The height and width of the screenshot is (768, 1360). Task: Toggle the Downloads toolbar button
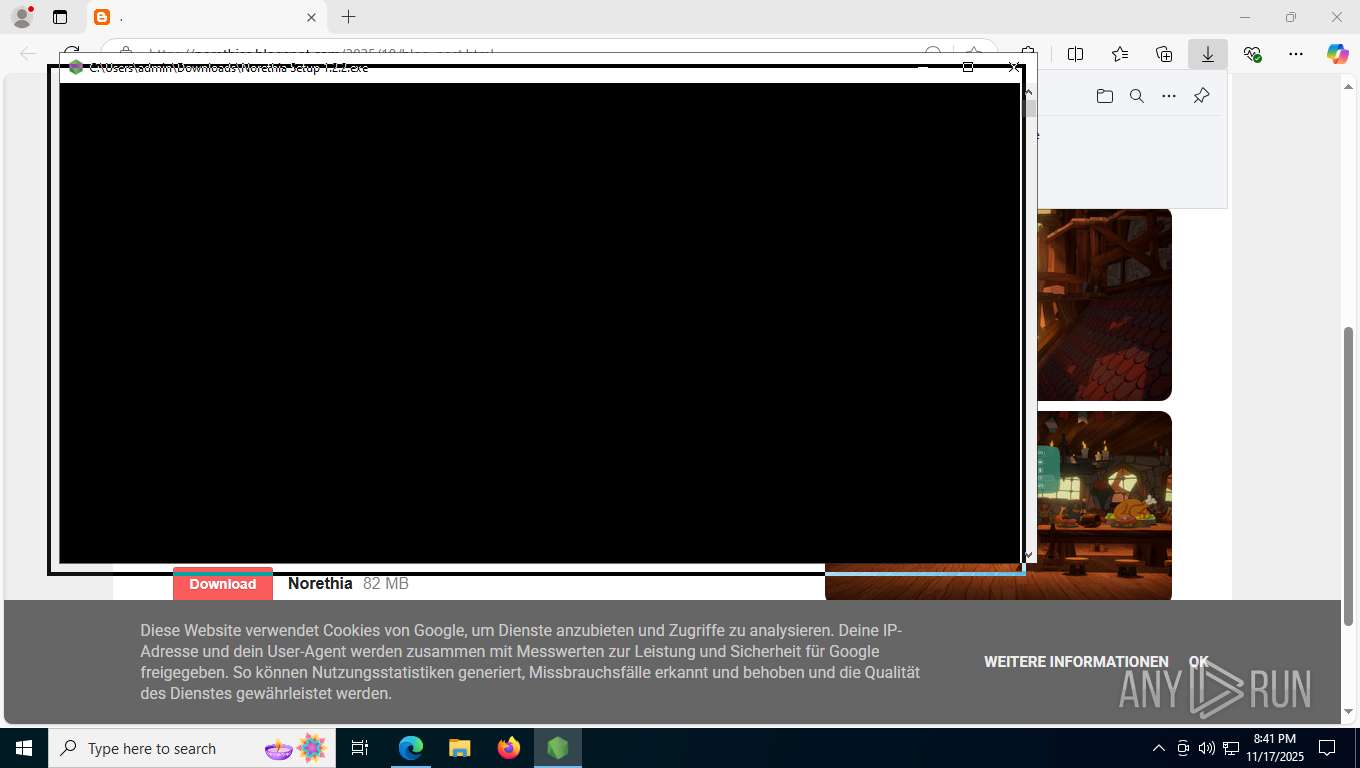(1208, 54)
